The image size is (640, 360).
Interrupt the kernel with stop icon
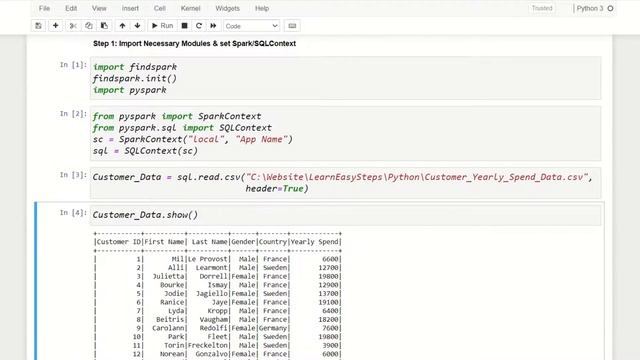184,26
